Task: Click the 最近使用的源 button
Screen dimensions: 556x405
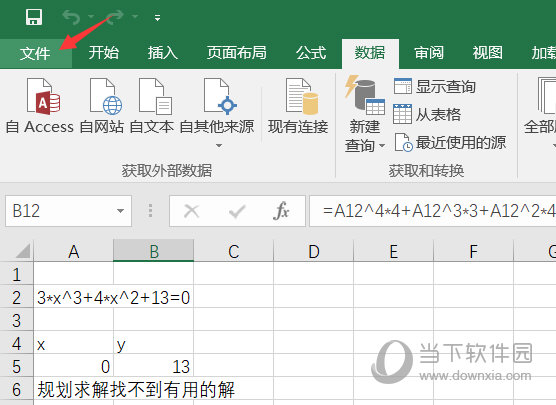Action: click(x=450, y=143)
